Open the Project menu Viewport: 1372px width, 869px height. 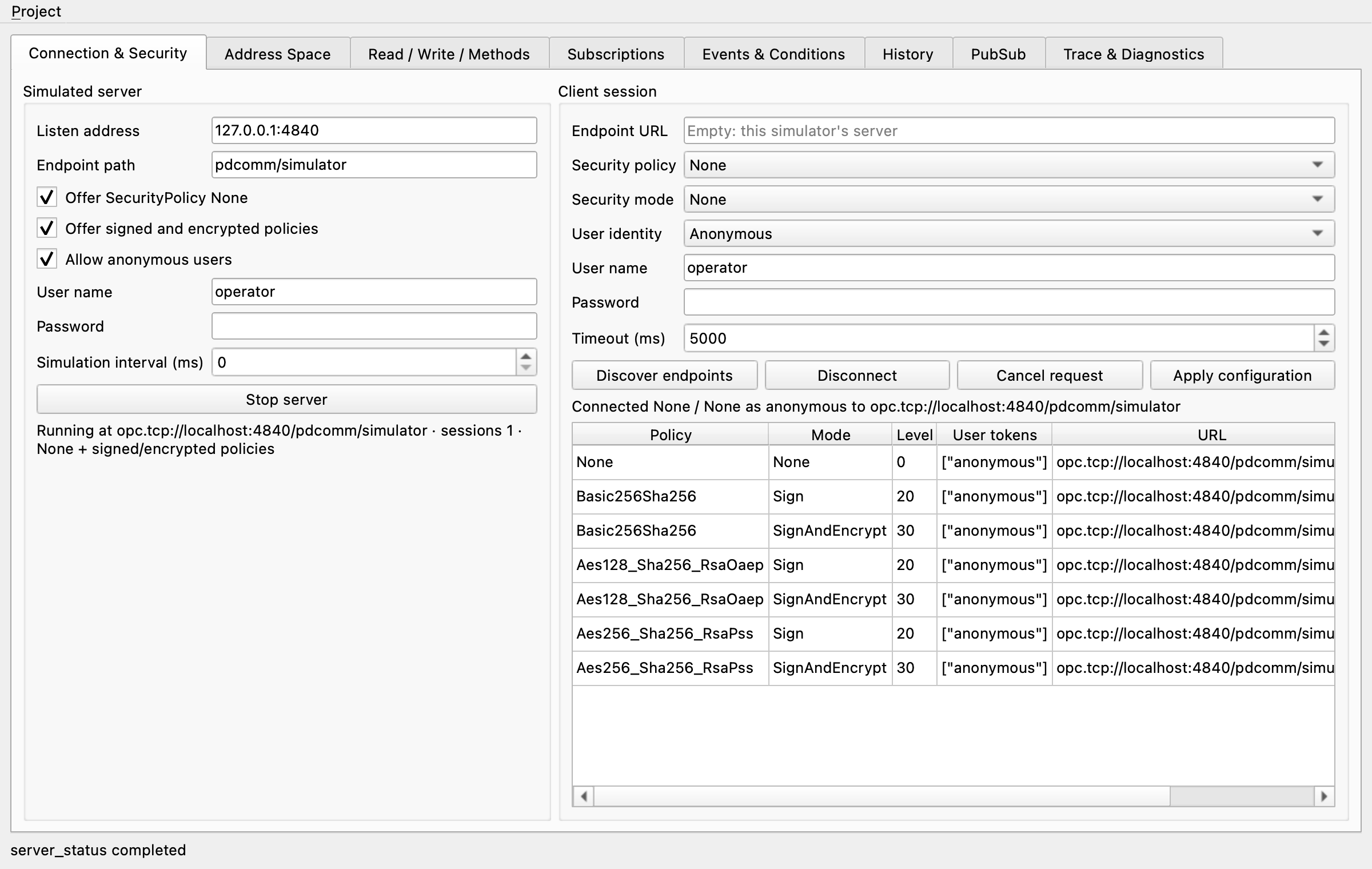[x=36, y=11]
